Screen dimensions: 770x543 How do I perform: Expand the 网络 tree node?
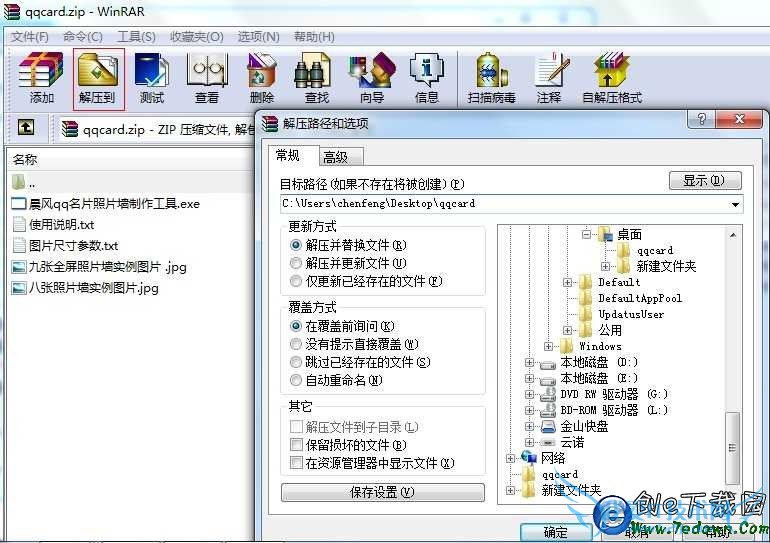pyautogui.click(x=510, y=459)
